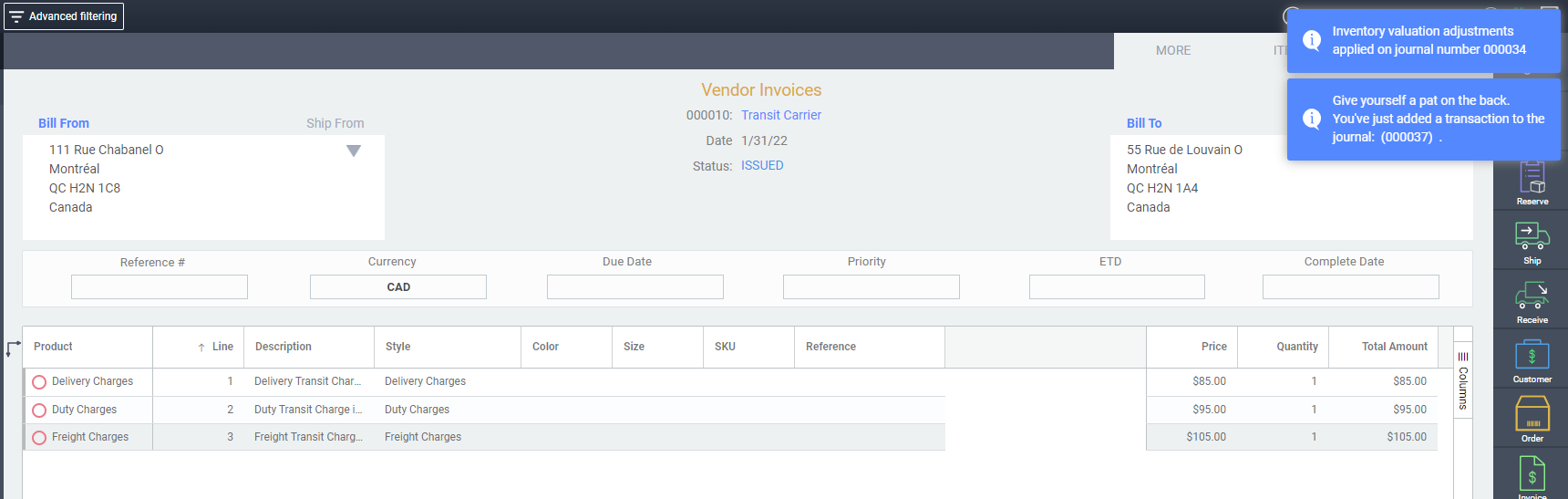Select the Duty Charges row radio circle

click(x=39, y=411)
